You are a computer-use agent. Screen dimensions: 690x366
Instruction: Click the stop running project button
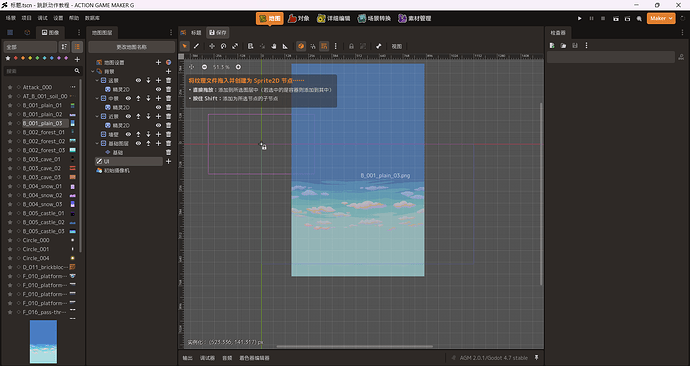603,18
